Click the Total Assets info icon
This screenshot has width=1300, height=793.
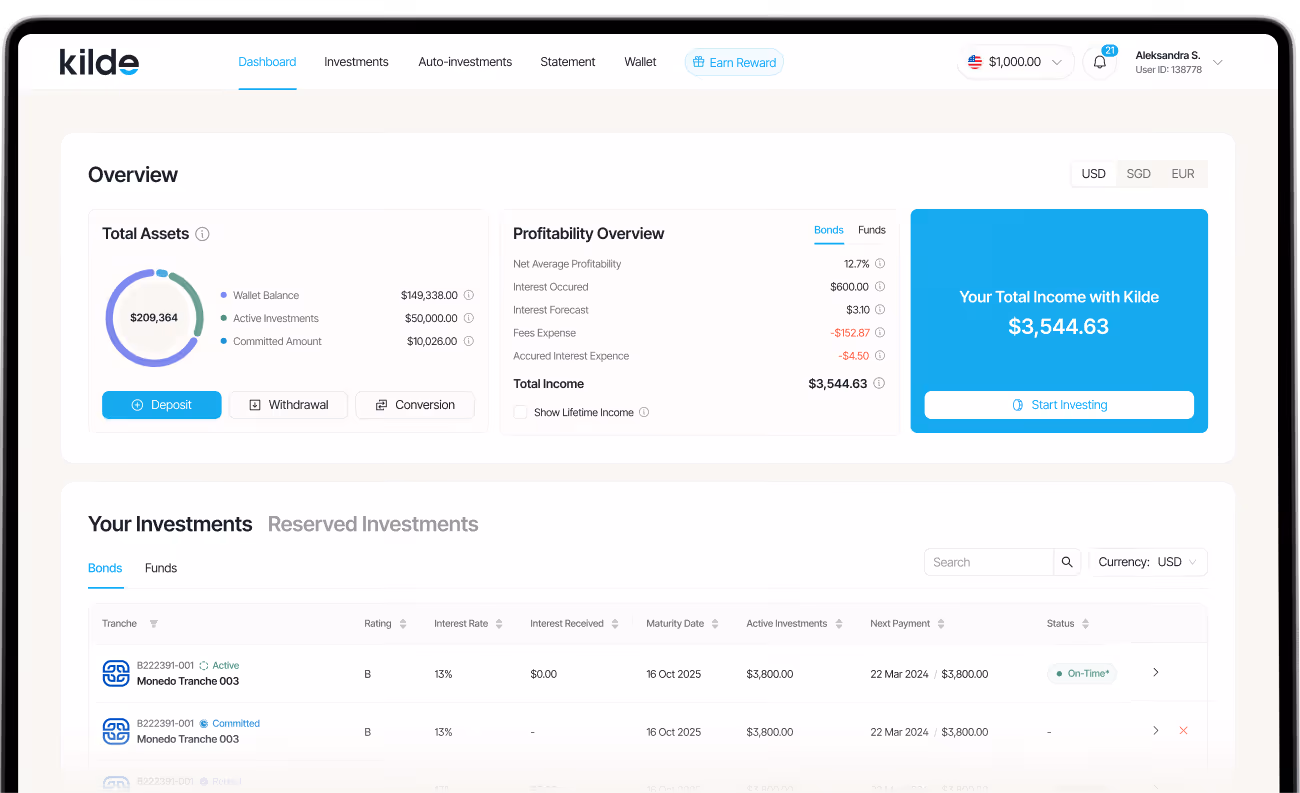[x=202, y=234]
